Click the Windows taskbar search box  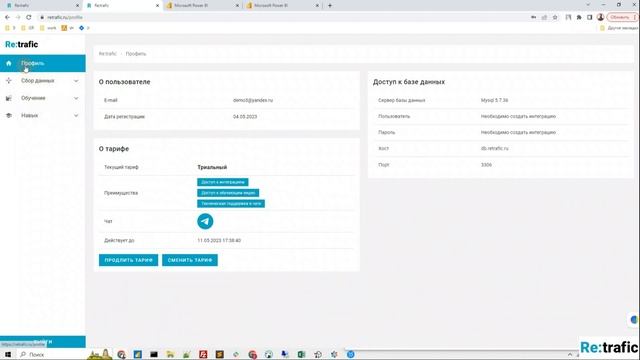(x=51, y=354)
